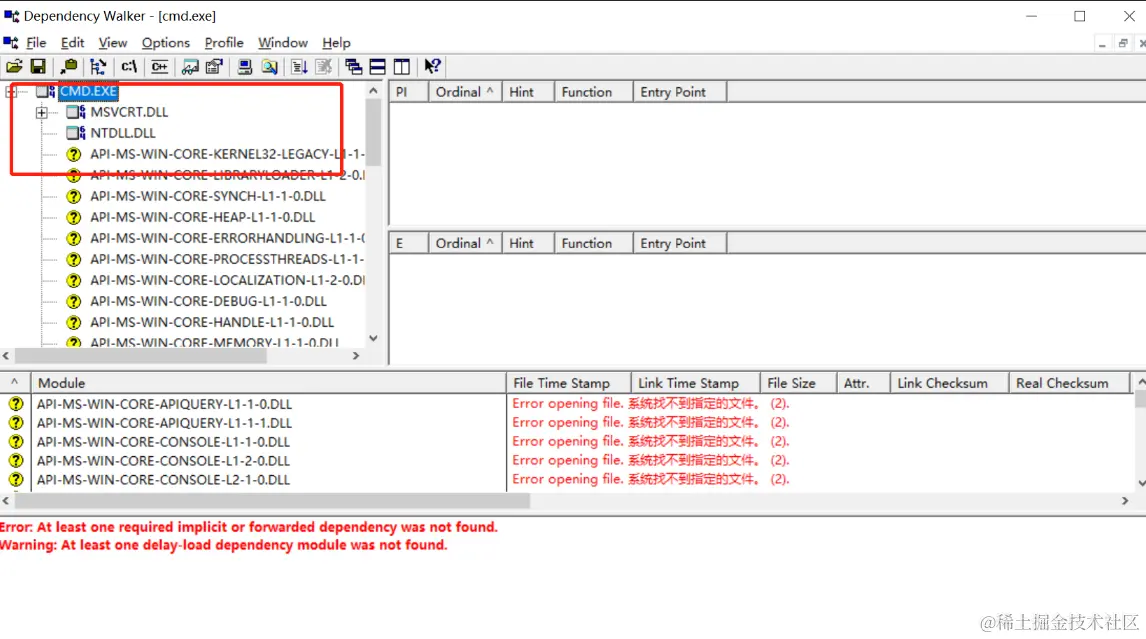
Task: Click module list horizontal scrollbar right arrow
Action: [x=1125, y=501]
